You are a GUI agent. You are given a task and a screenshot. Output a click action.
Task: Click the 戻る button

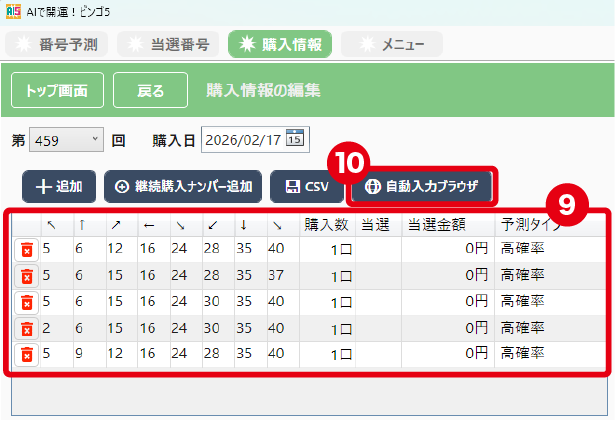click(150, 90)
